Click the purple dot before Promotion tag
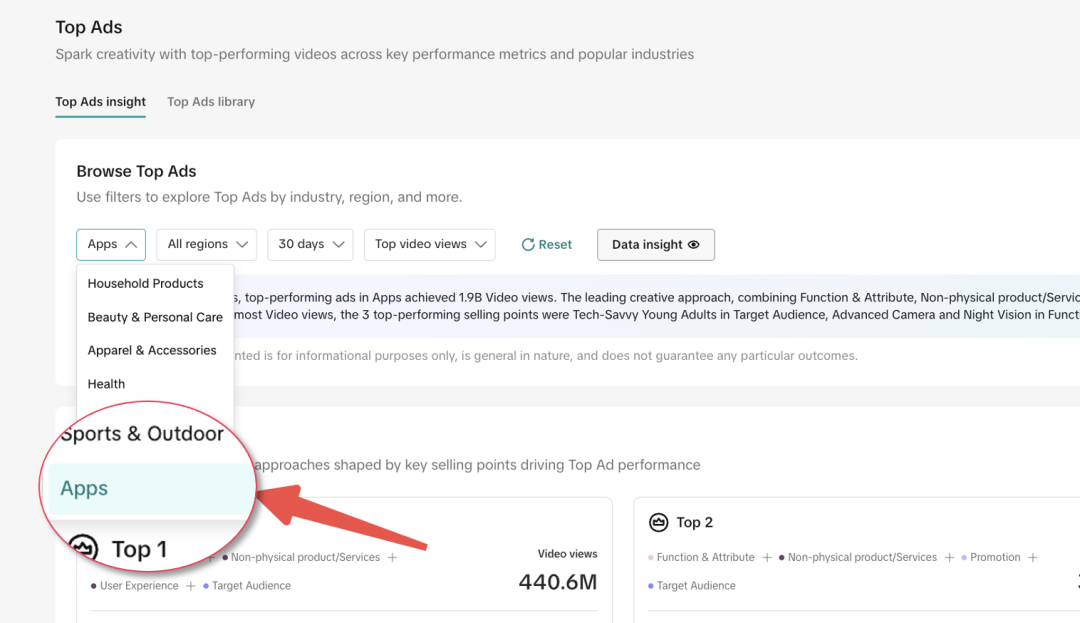 tap(964, 558)
